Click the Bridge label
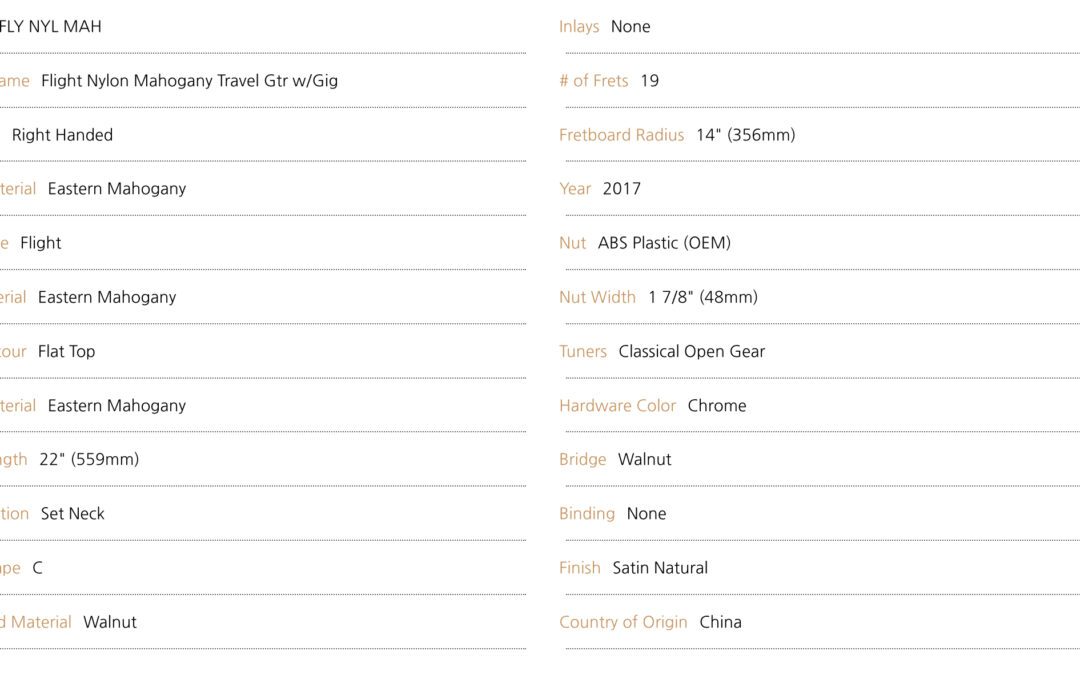The width and height of the screenshot is (1080, 675). click(583, 459)
